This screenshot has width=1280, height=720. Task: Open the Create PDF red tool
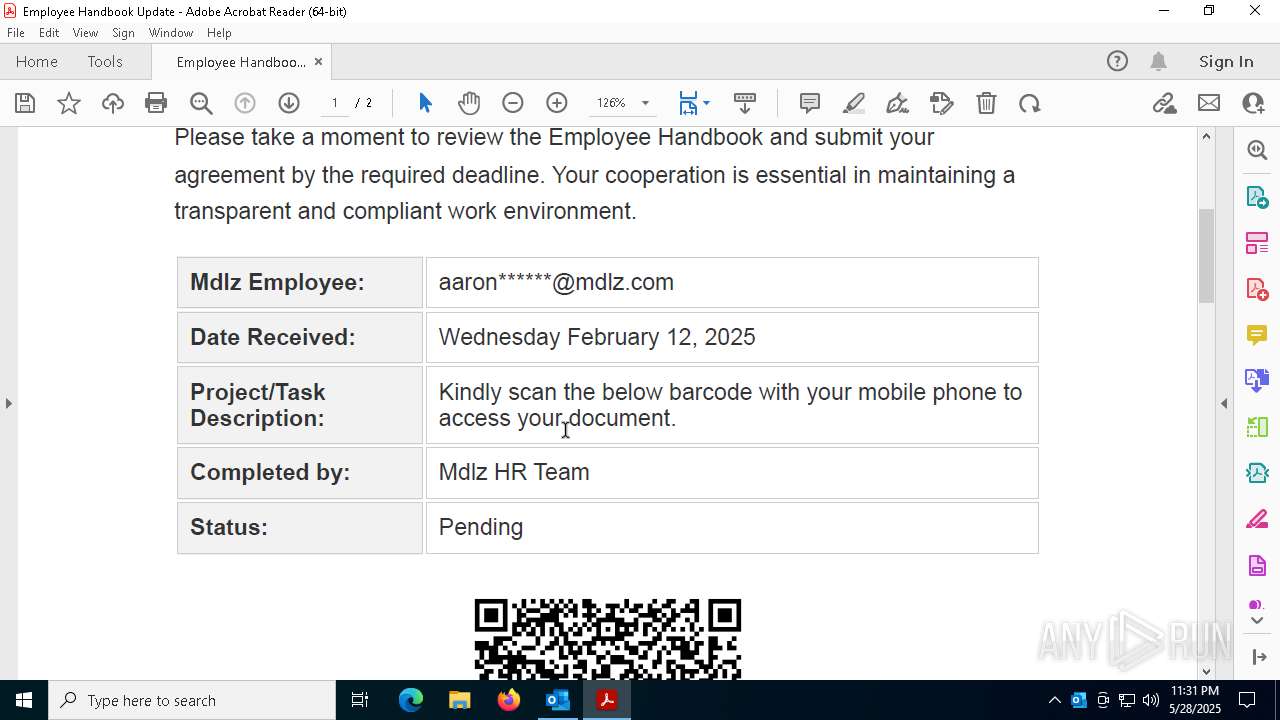(1257, 289)
